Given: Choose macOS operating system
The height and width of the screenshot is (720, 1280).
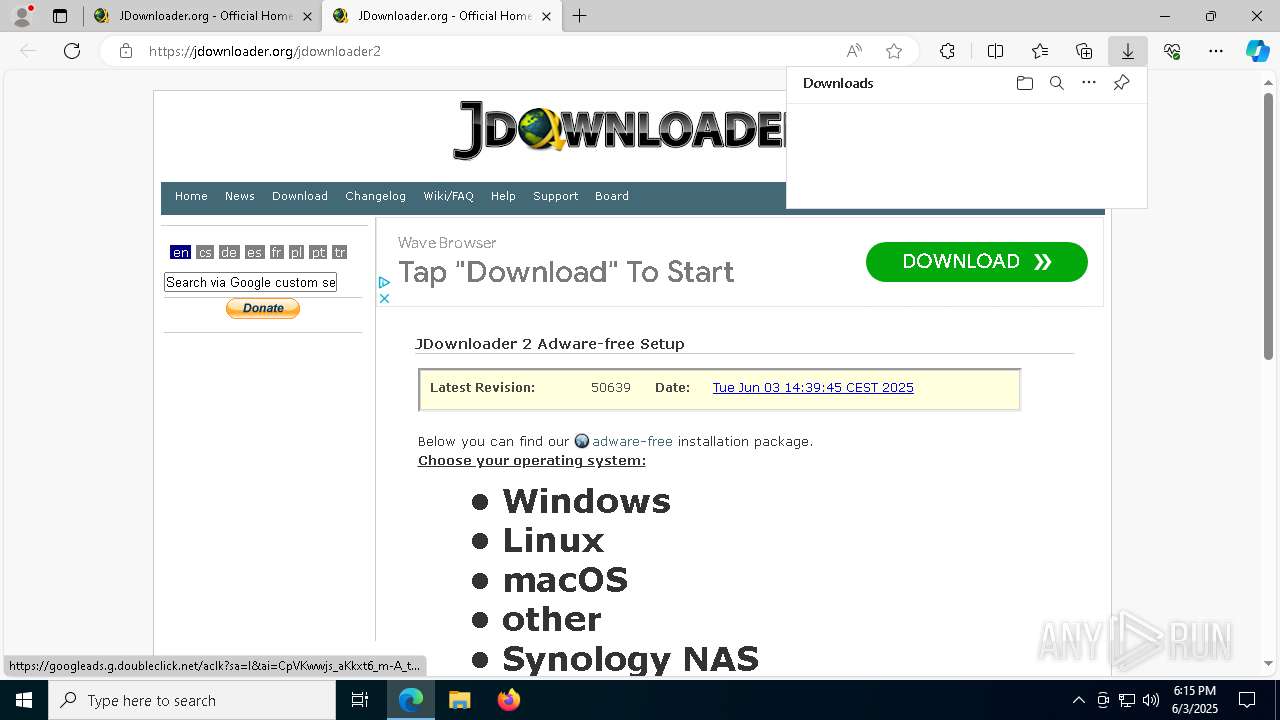Looking at the screenshot, I should (x=565, y=580).
